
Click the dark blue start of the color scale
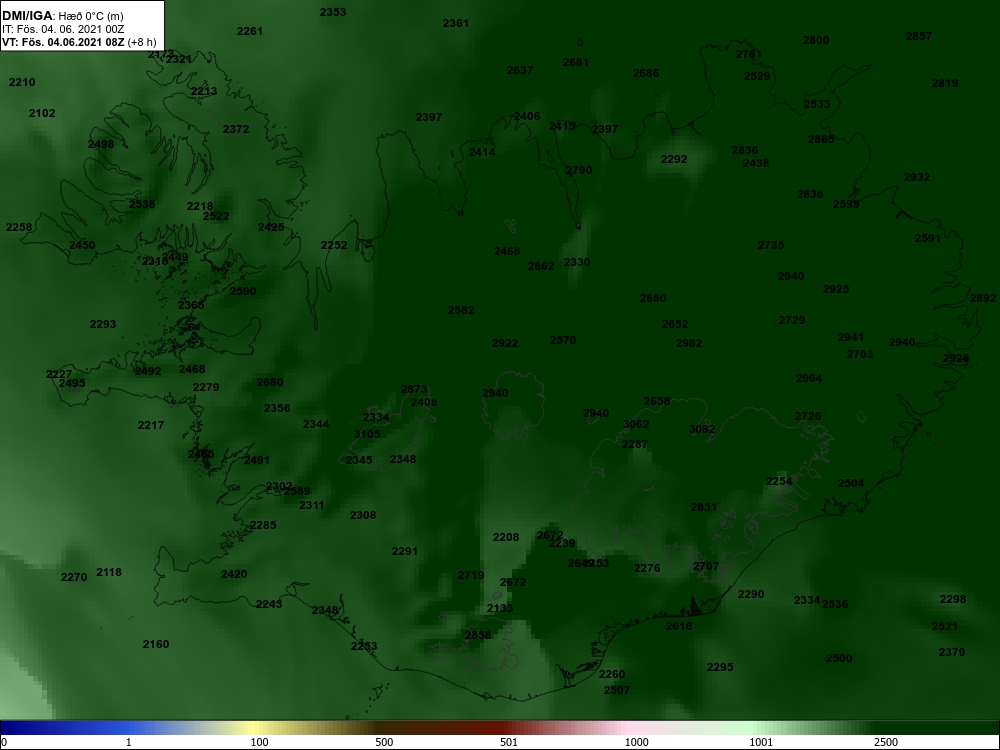pyautogui.click(x=10, y=728)
